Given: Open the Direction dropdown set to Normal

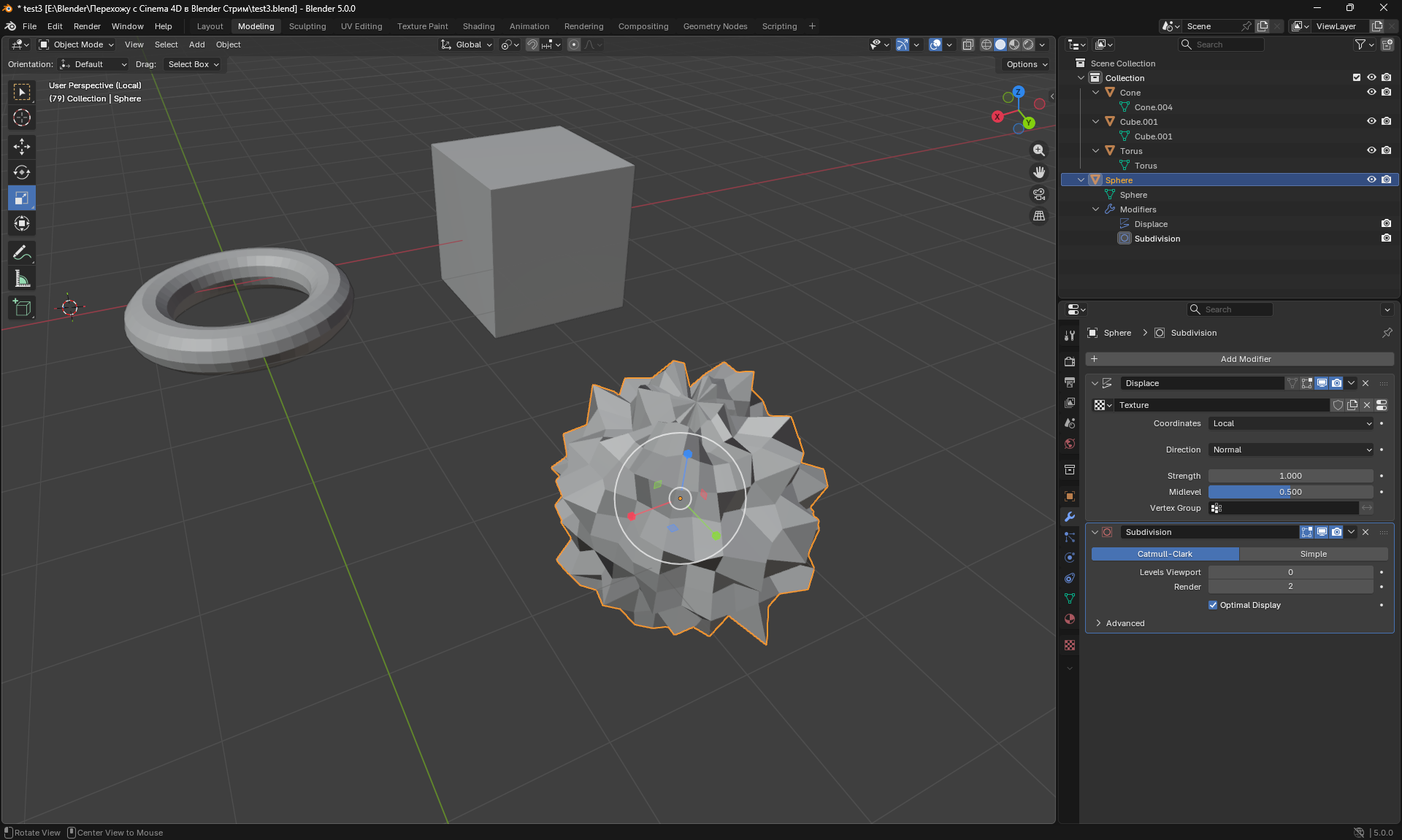Looking at the screenshot, I should click(x=1291, y=450).
